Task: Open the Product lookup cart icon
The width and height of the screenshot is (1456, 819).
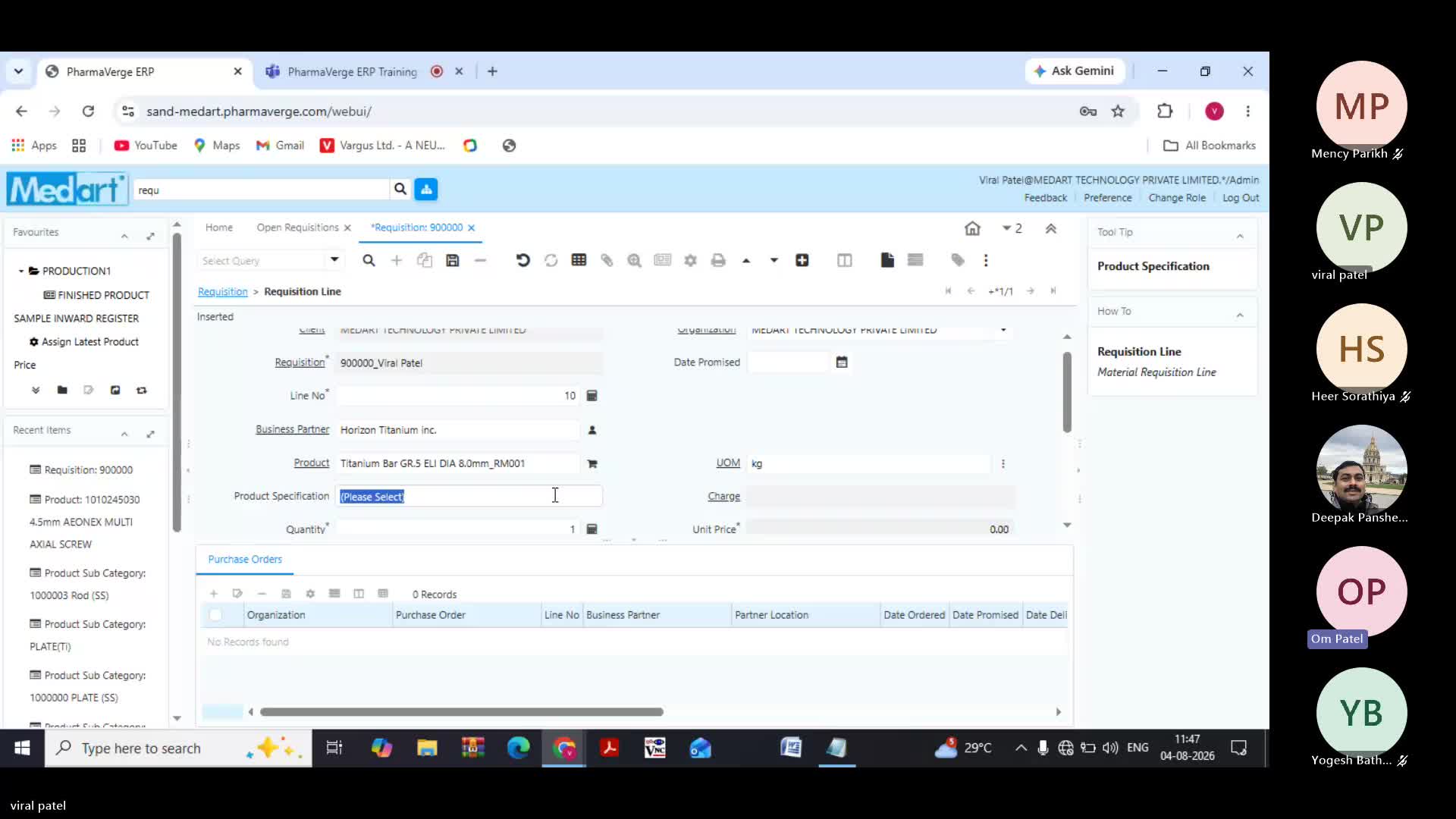Action: click(592, 463)
